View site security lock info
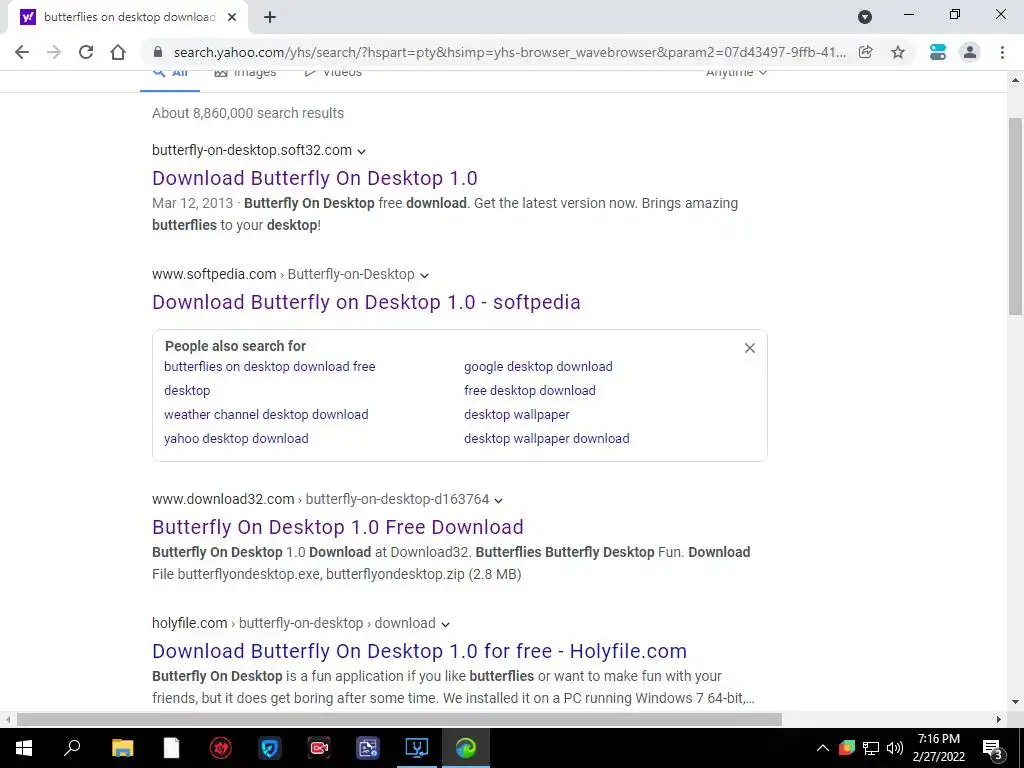This screenshot has height=768, width=1024. (157, 52)
